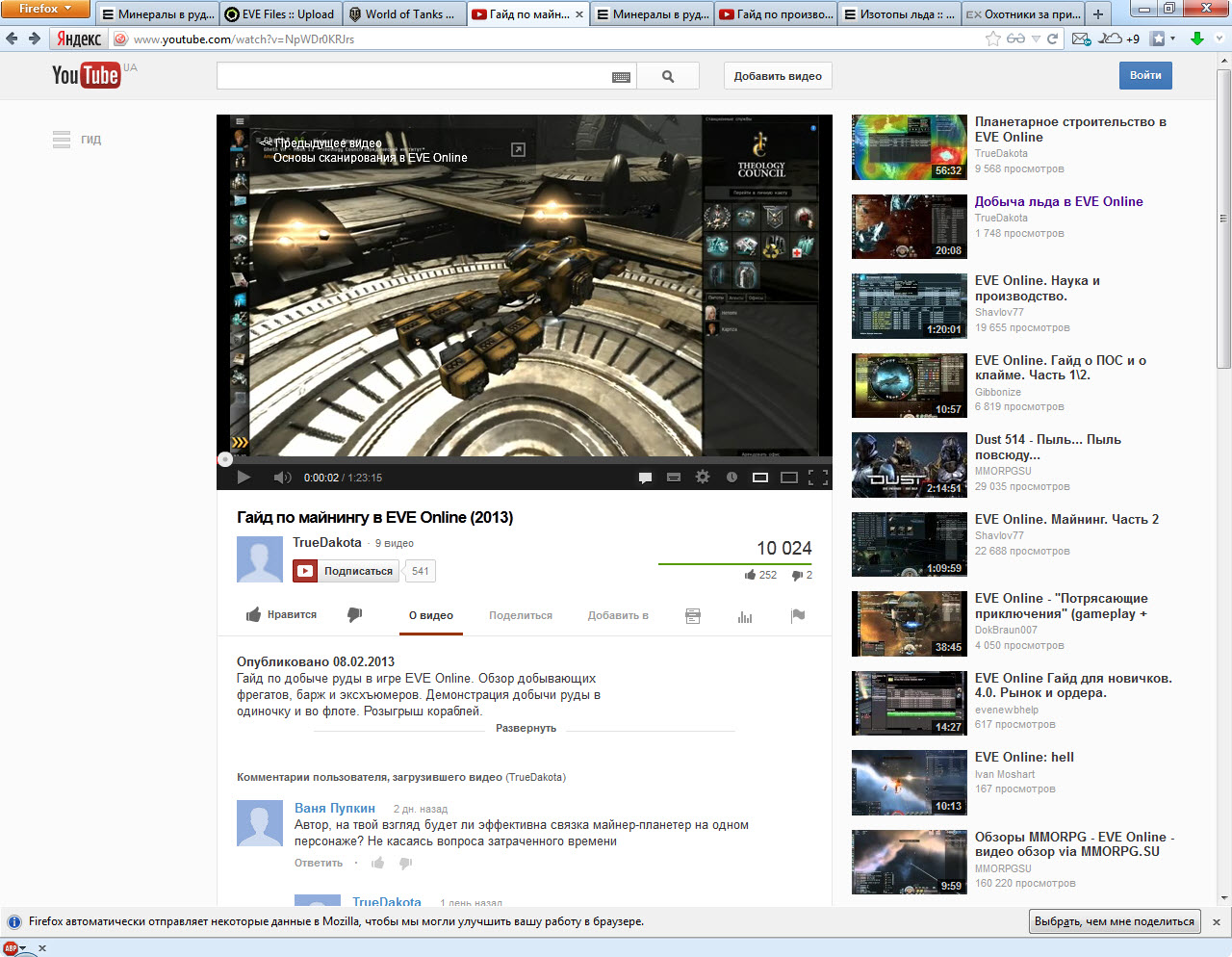Open the mail envelope toolbar icon

[1081, 39]
